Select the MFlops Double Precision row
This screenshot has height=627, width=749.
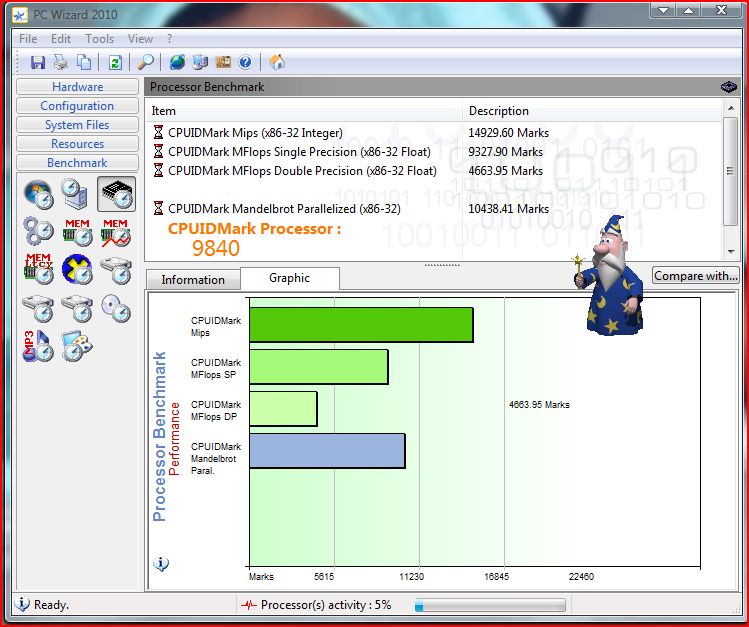coord(434,170)
